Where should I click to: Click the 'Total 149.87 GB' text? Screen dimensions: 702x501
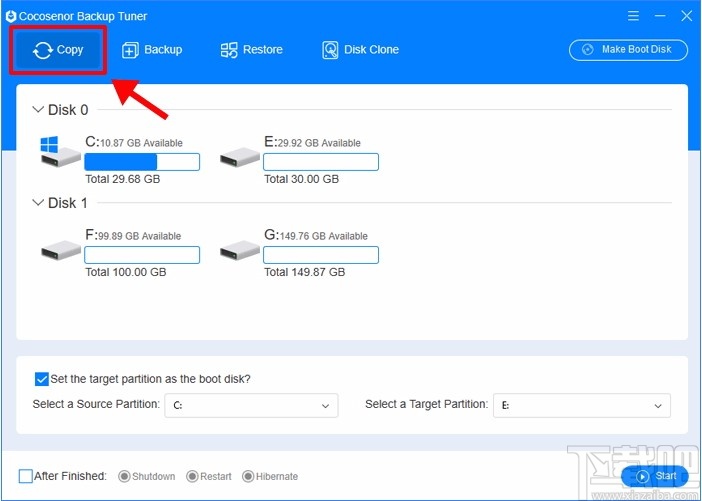pos(304,272)
